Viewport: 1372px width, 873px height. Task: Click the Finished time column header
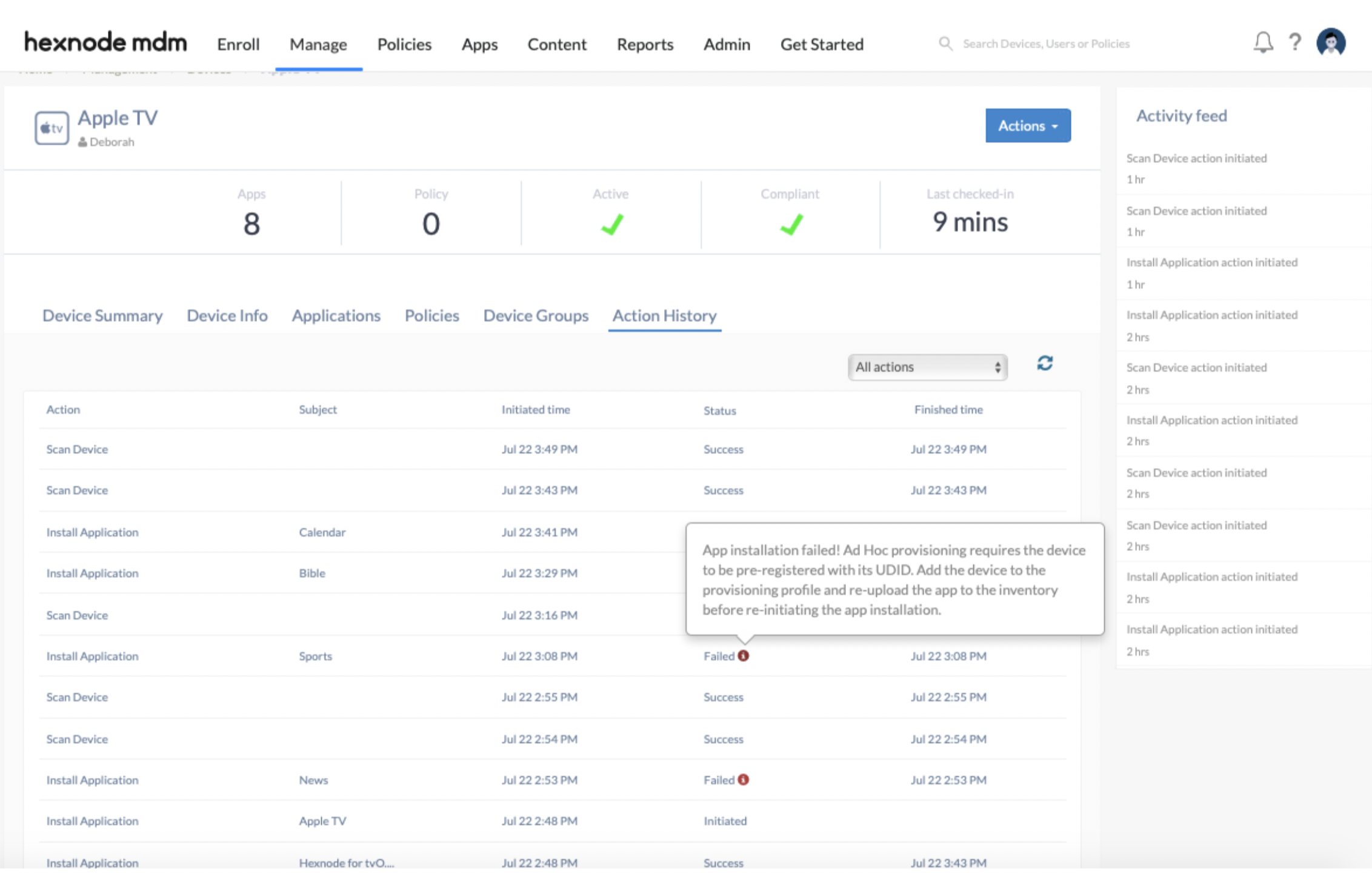948,409
